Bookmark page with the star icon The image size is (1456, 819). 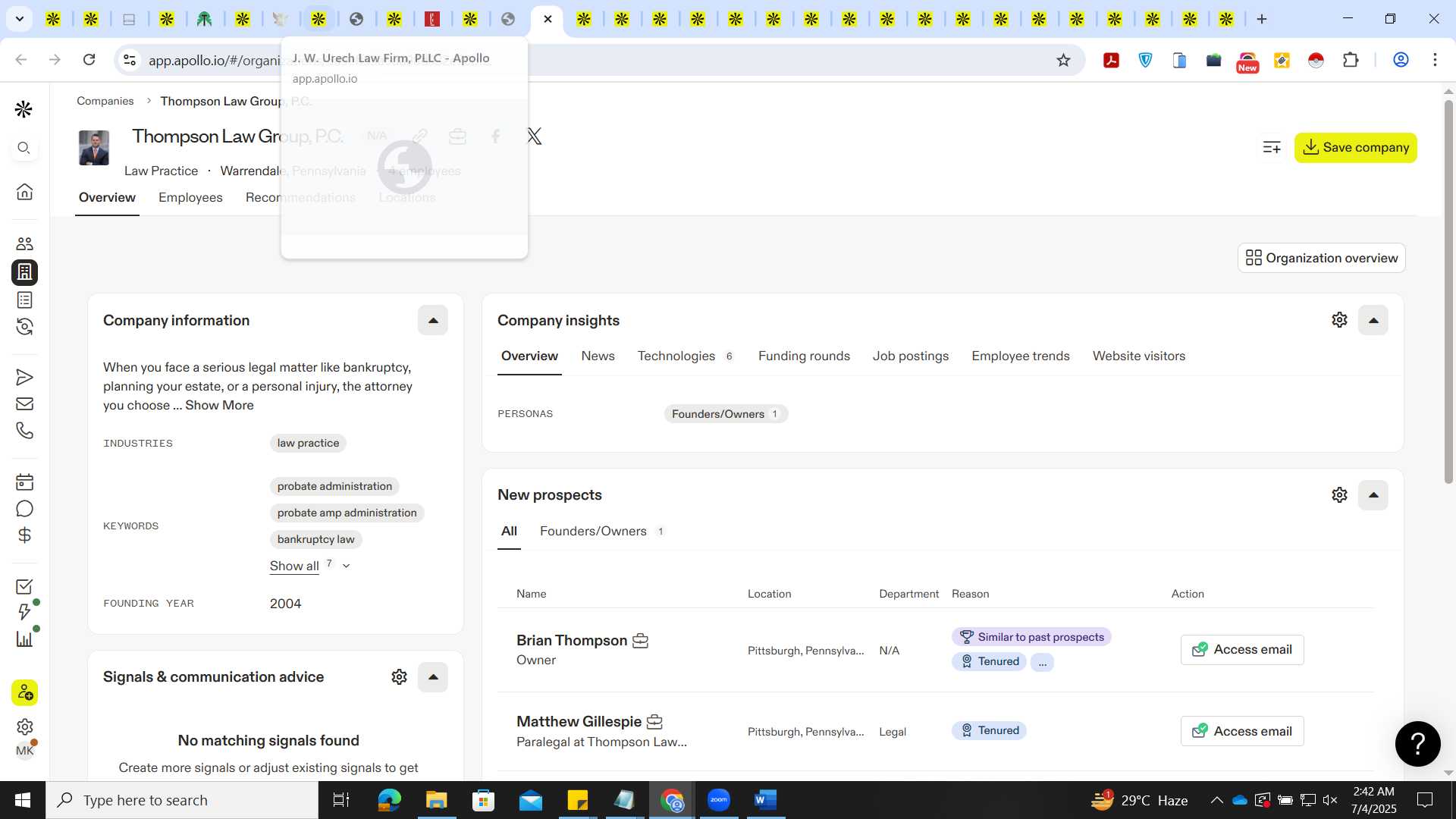point(1063,60)
